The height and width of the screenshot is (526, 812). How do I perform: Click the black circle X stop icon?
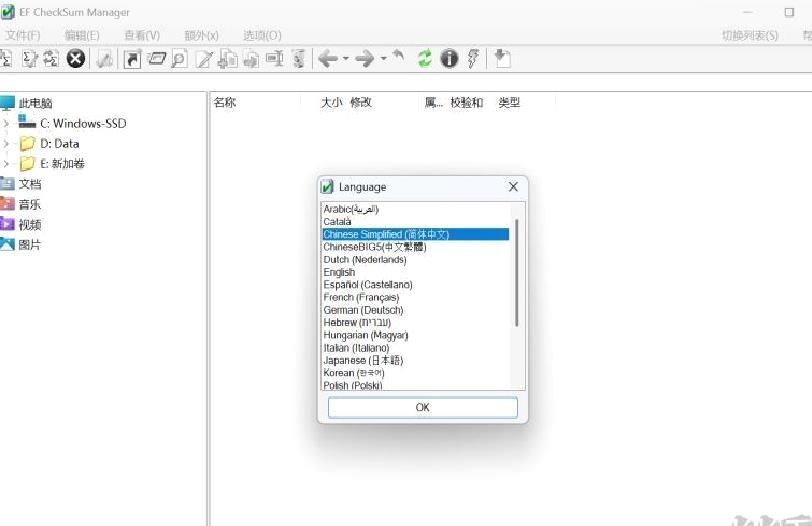(76, 59)
